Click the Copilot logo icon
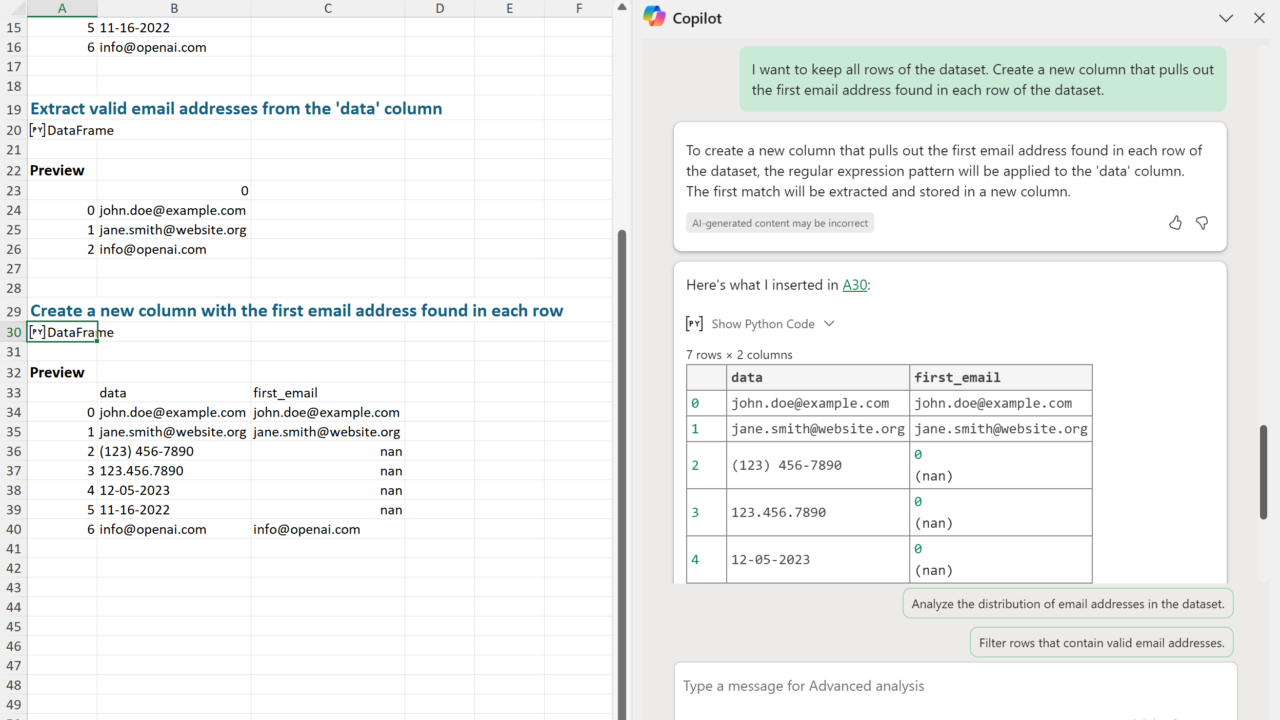 (x=654, y=17)
